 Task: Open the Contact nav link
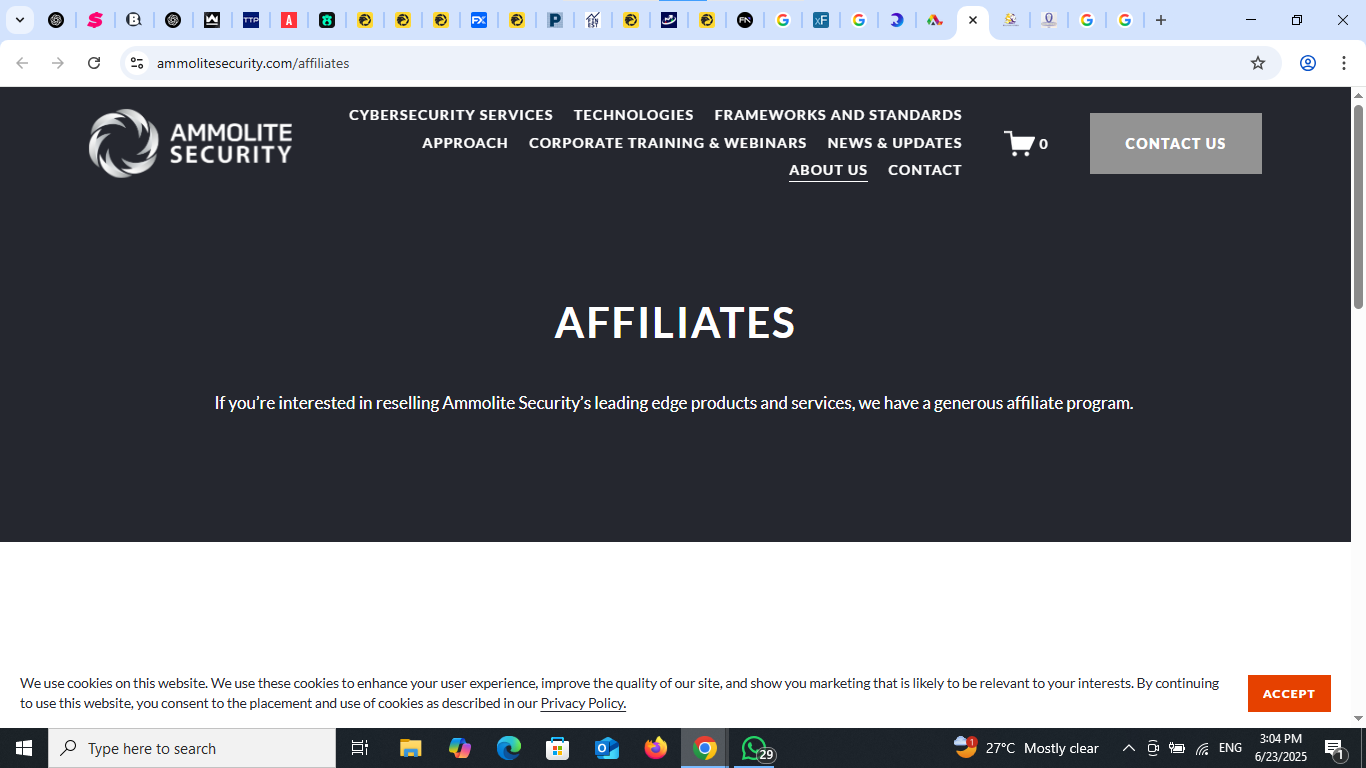pos(925,170)
